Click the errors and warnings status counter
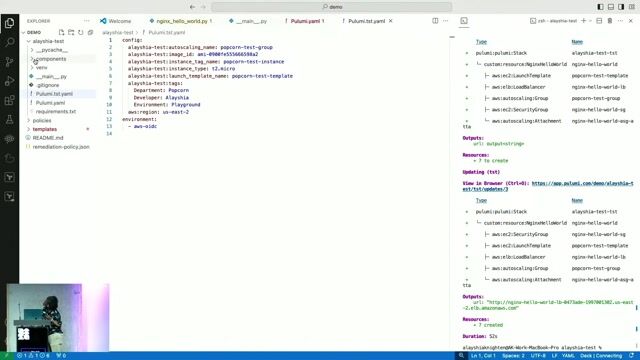 pyautogui.click(x=33, y=356)
